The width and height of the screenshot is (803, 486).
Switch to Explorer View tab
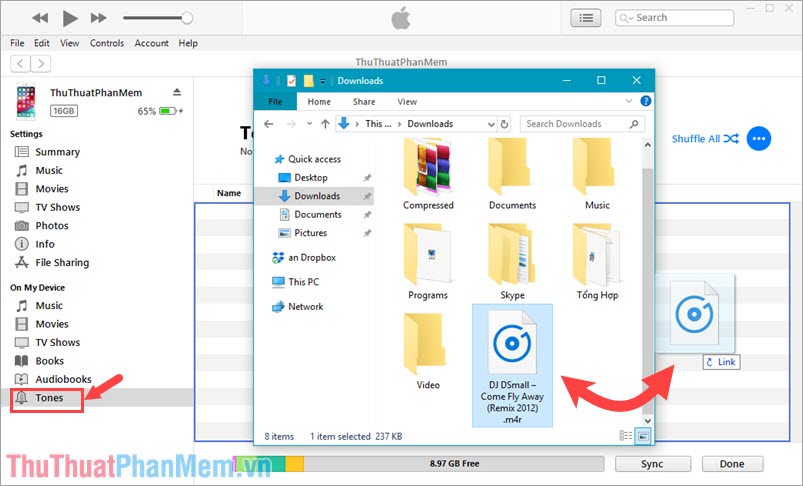[407, 101]
